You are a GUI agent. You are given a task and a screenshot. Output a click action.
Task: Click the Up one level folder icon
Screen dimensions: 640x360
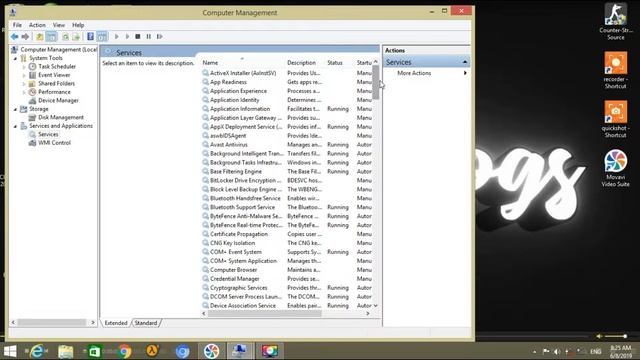click(40, 37)
